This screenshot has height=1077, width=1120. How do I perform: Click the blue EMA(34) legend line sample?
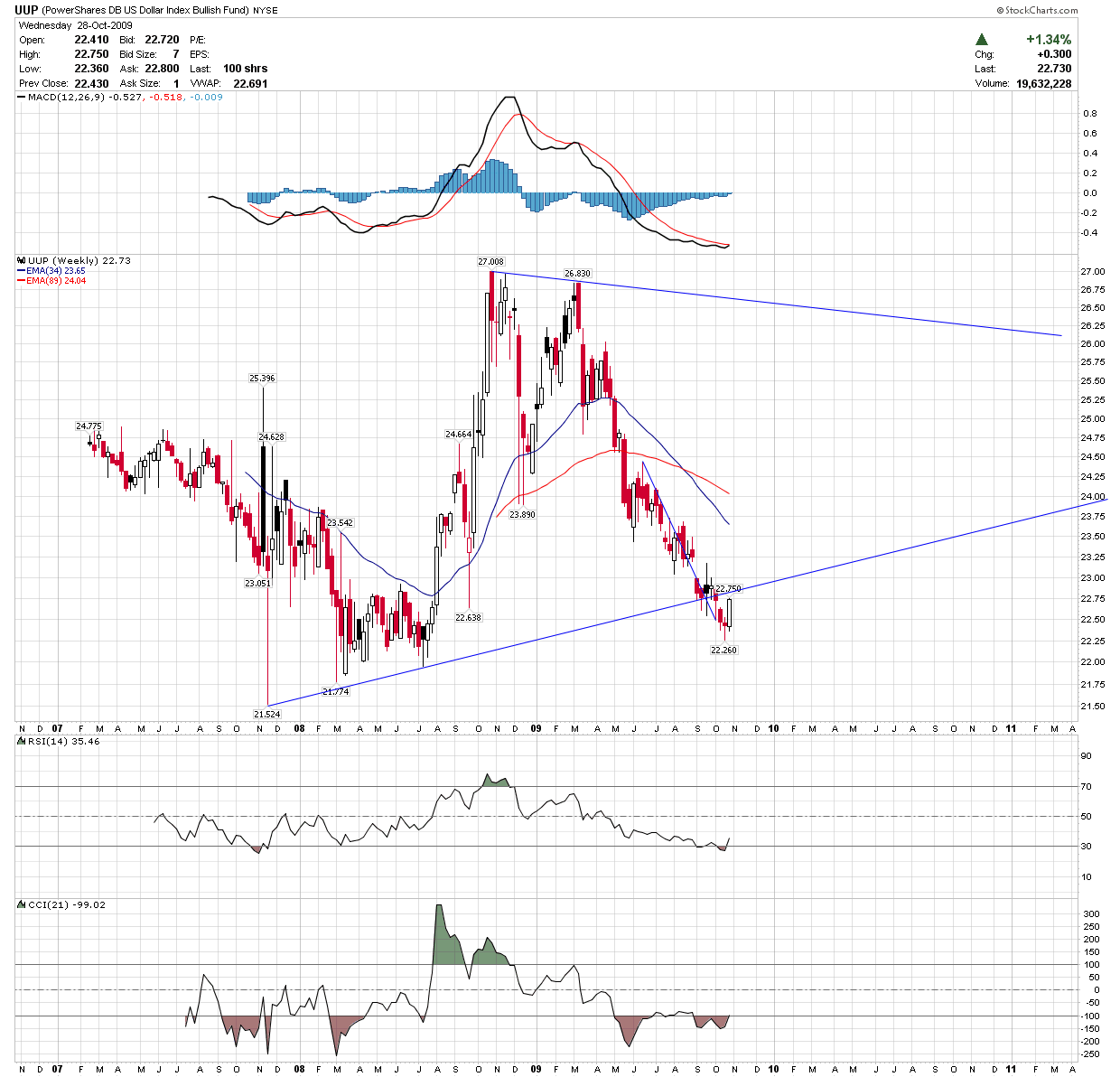click(x=22, y=270)
